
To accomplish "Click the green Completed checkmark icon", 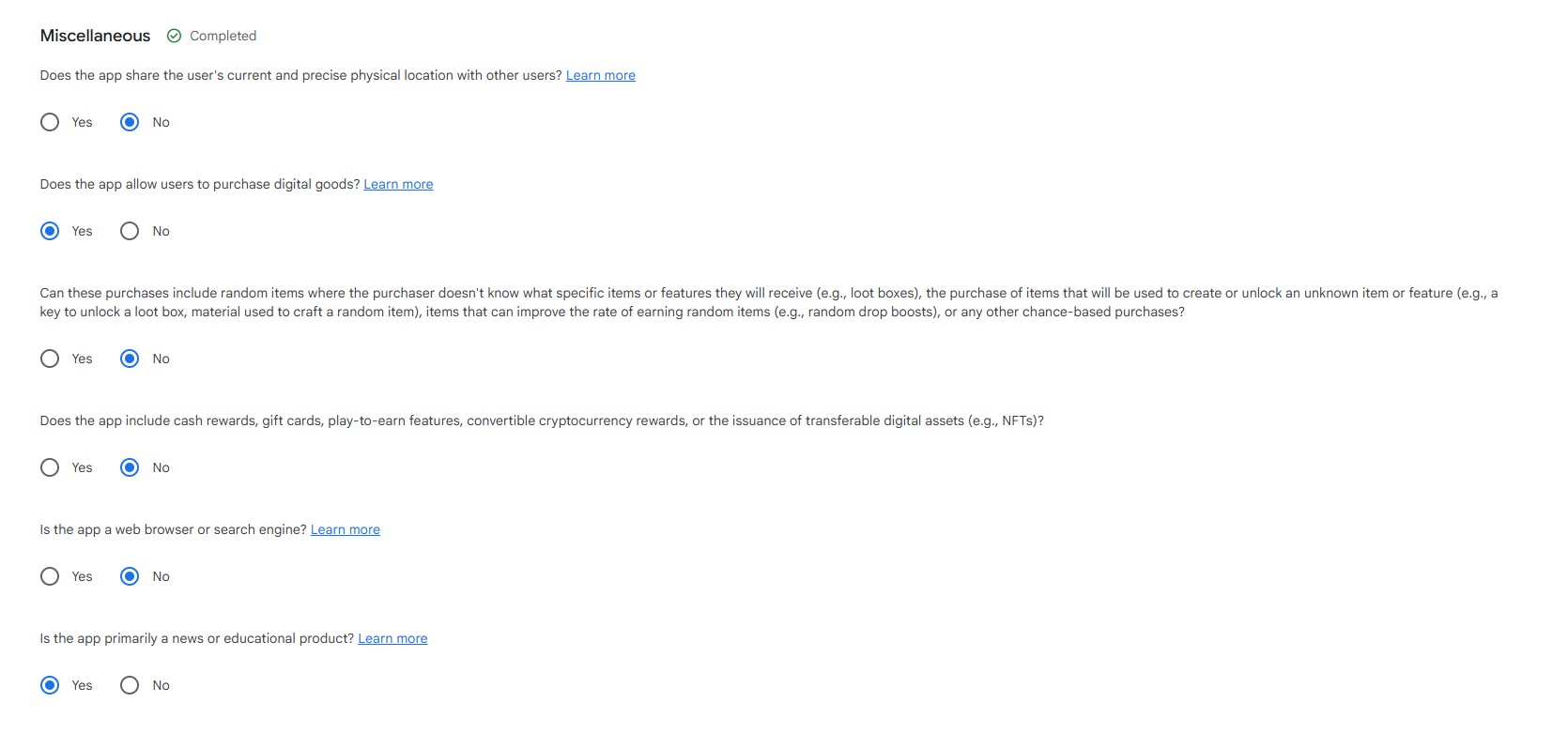I will point(174,36).
